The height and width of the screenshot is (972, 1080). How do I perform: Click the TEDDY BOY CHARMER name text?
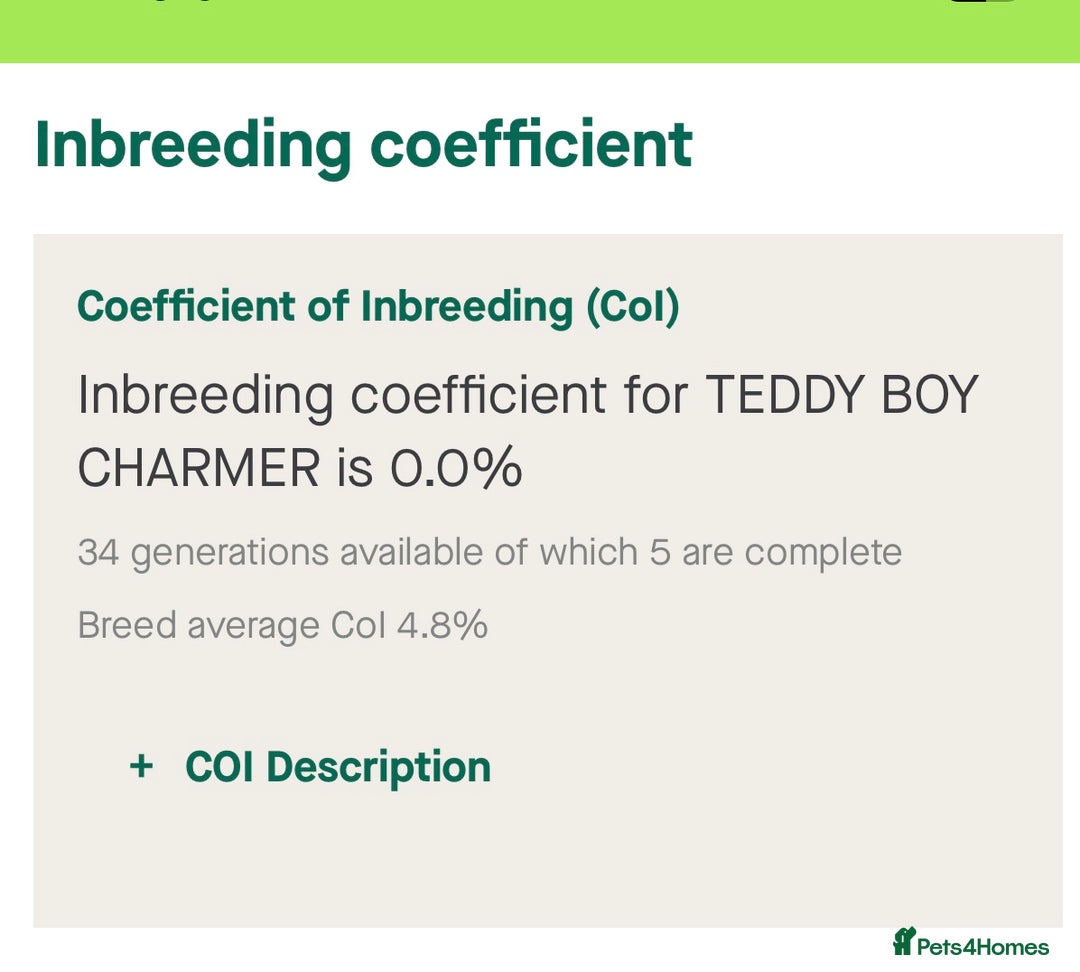pos(528,431)
